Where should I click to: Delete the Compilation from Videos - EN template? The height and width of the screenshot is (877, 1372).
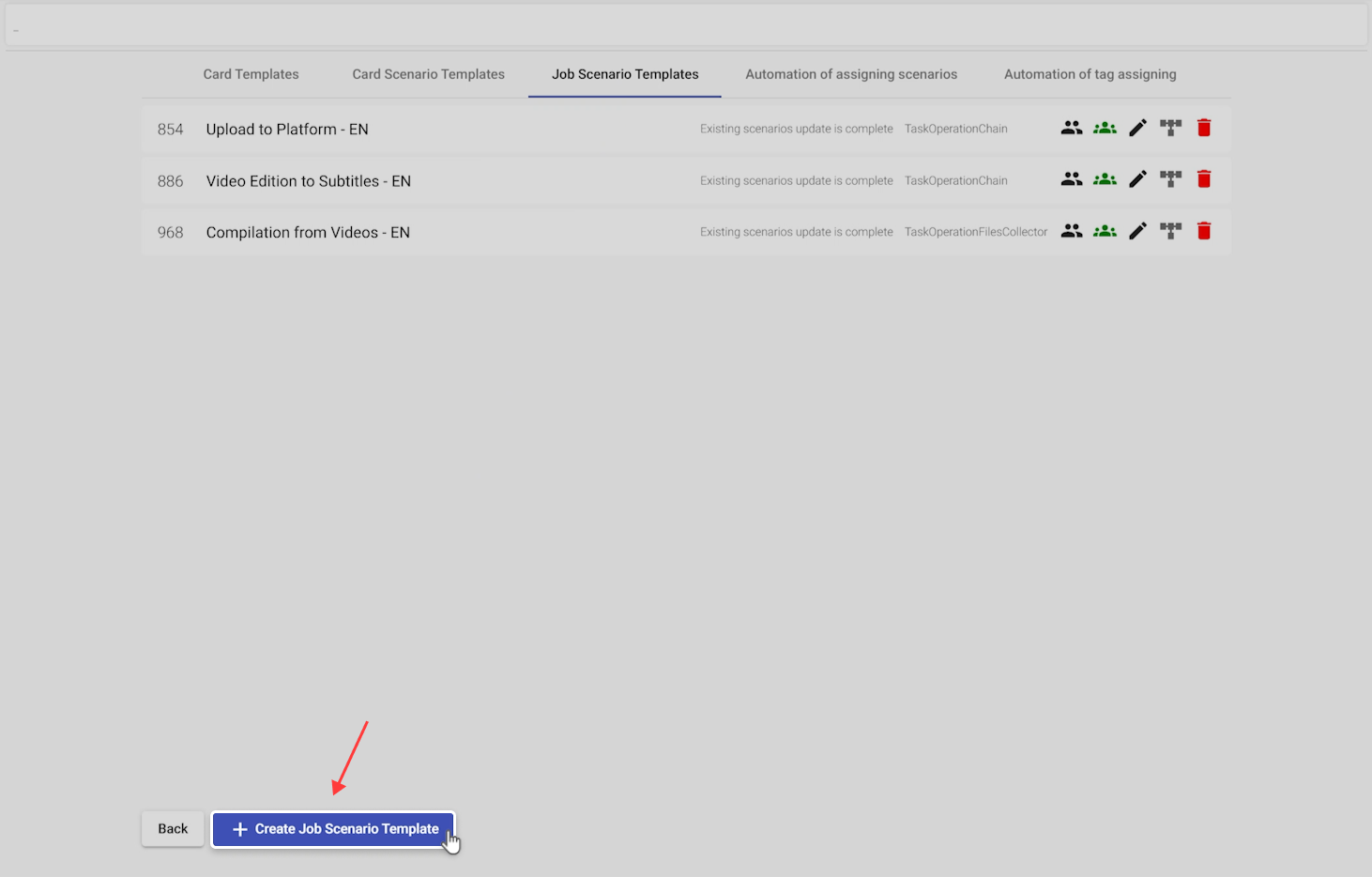coord(1204,231)
